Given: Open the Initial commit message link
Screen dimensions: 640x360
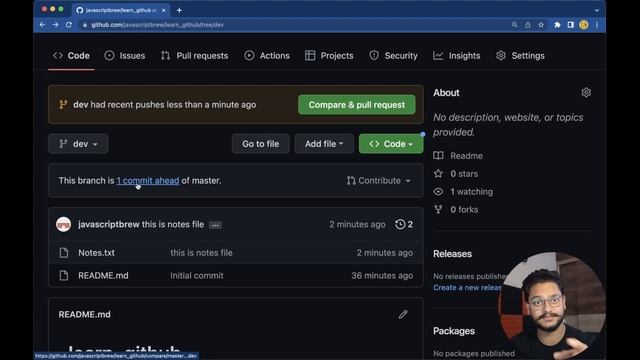Looking at the screenshot, I should [197, 276].
